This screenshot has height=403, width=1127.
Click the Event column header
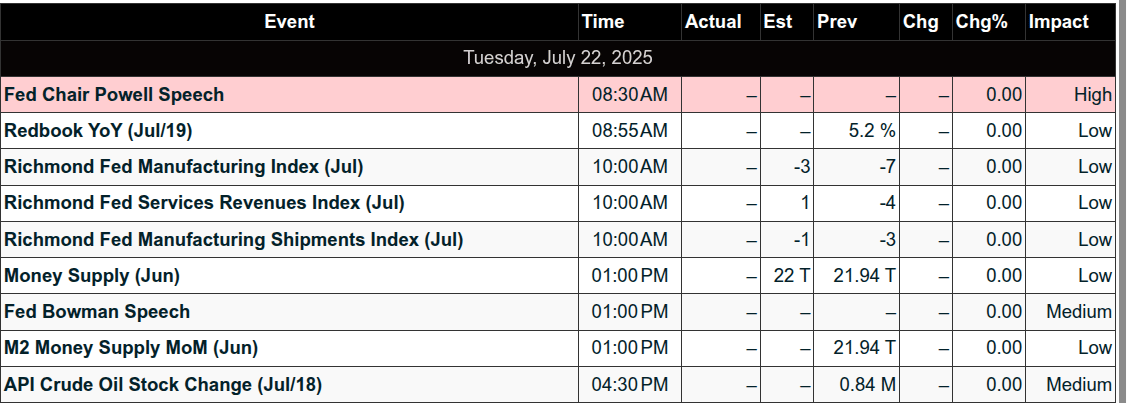point(289,21)
